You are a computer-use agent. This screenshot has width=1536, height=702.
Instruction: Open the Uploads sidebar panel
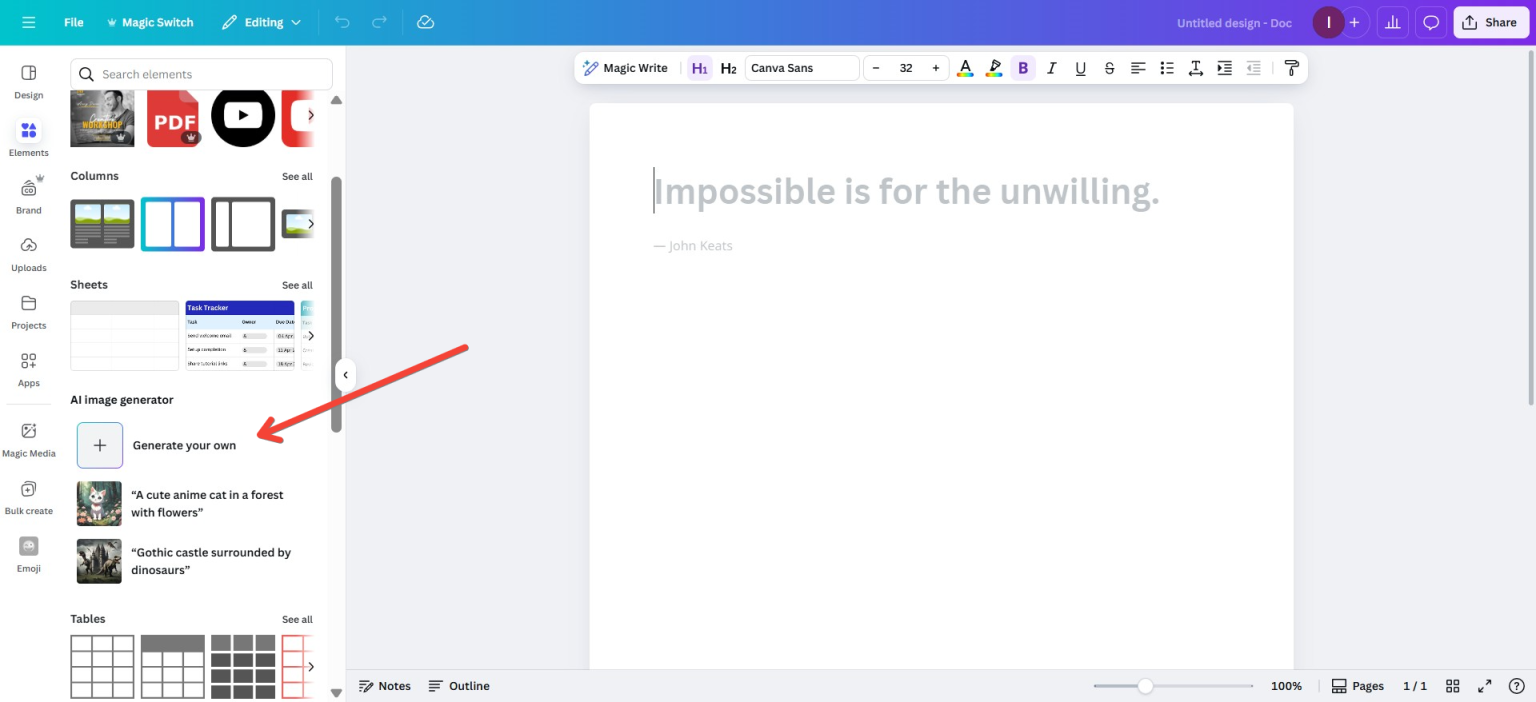29,254
